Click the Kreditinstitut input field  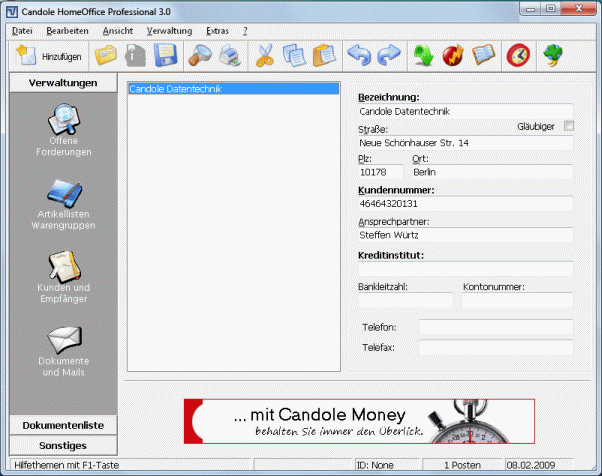pyautogui.click(x=465, y=269)
